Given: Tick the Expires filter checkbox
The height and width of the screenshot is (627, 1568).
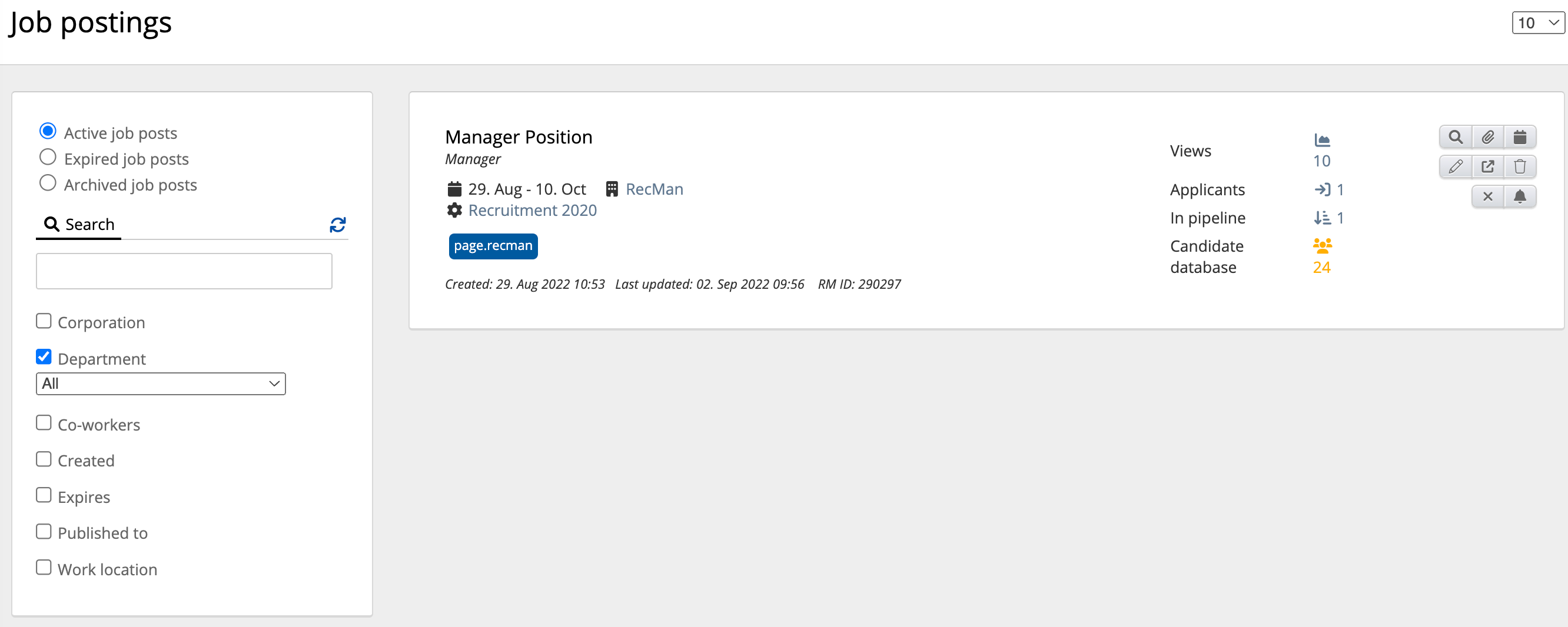Looking at the screenshot, I should [x=44, y=495].
